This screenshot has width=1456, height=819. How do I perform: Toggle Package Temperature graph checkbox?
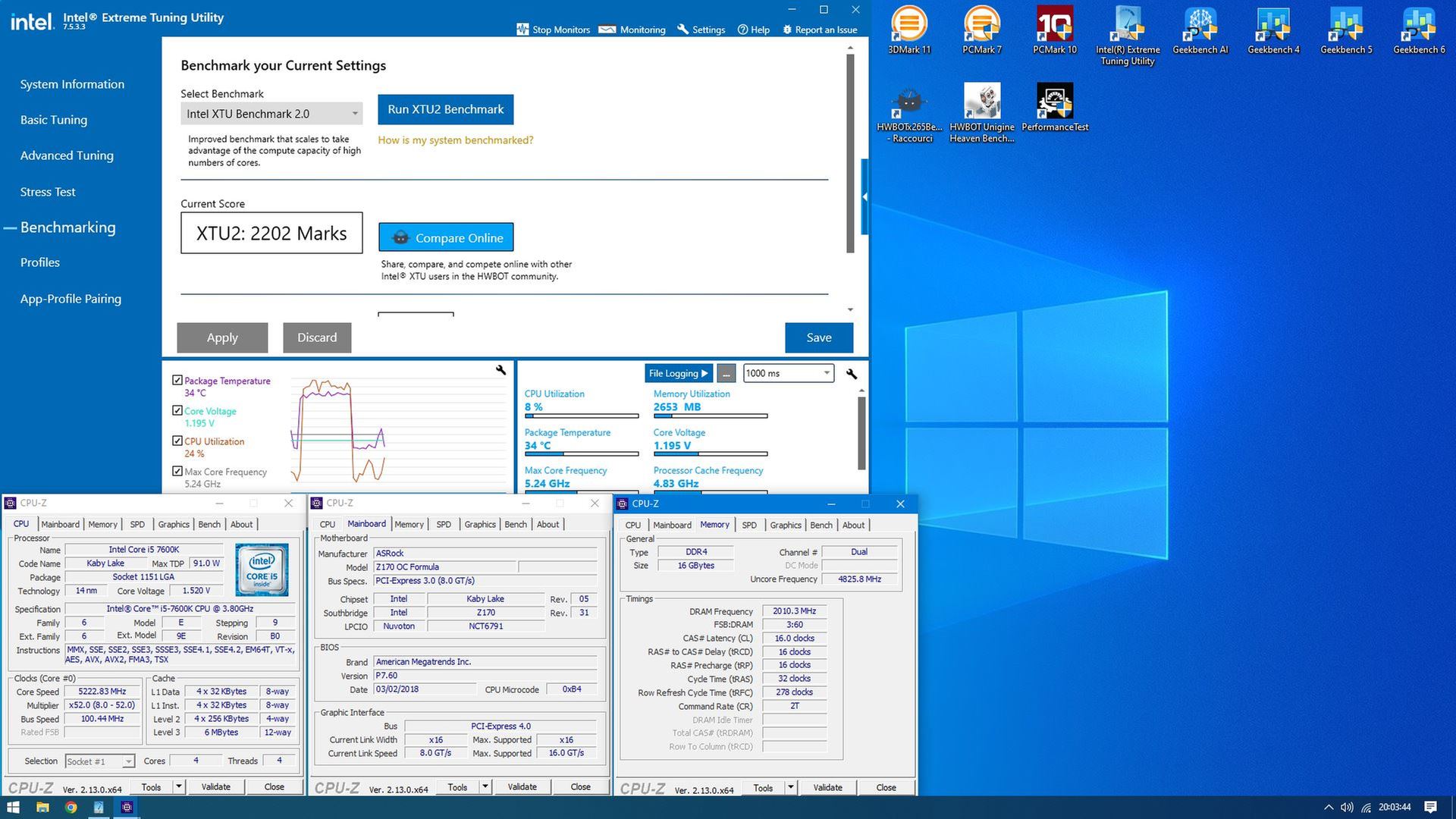pos(177,380)
